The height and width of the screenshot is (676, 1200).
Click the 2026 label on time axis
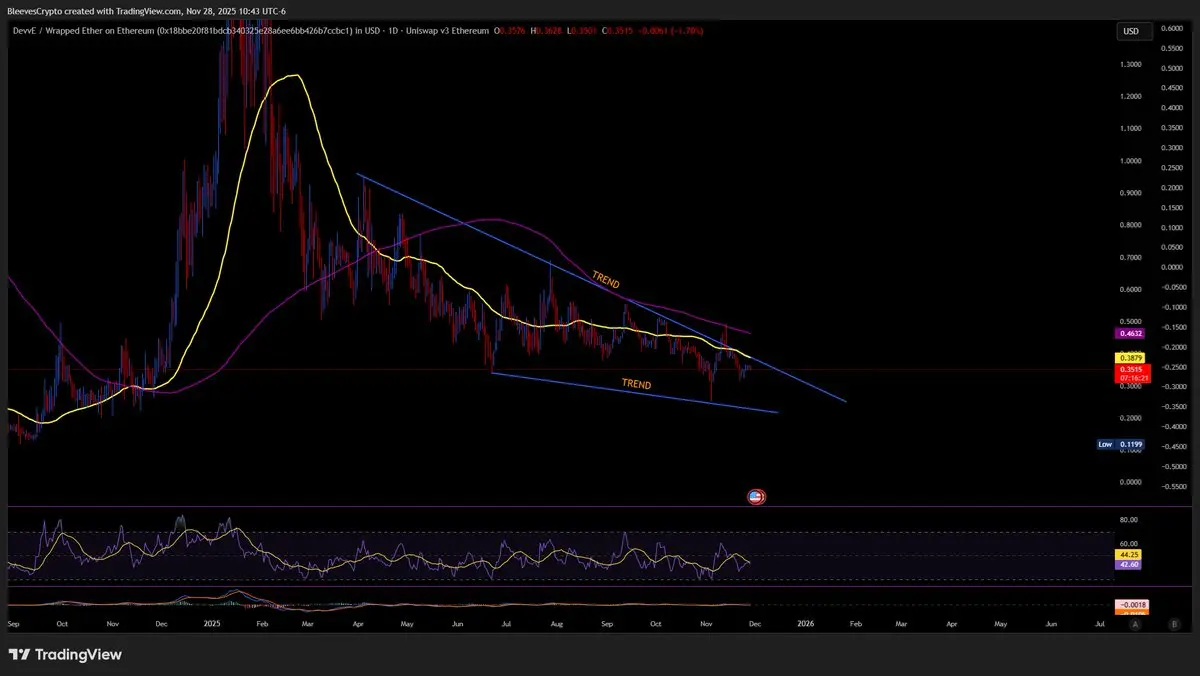[x=805, y=623]
